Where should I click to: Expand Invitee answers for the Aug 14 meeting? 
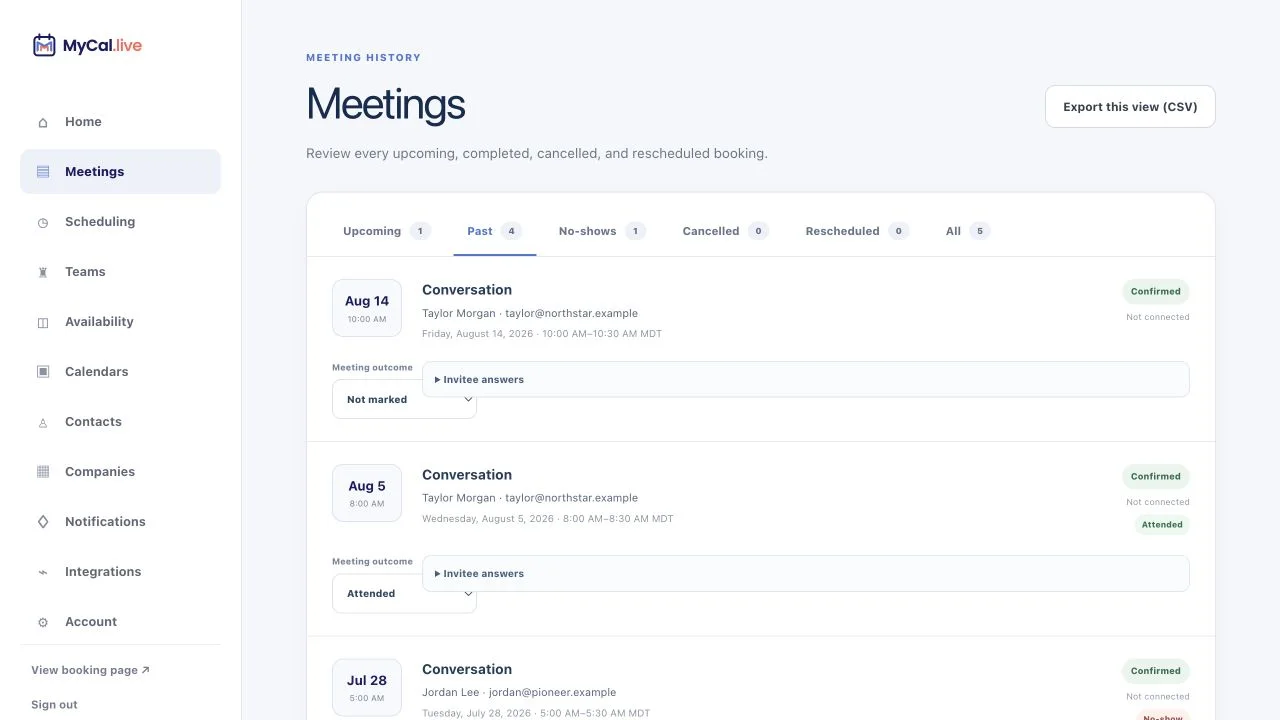coord(806,379)
